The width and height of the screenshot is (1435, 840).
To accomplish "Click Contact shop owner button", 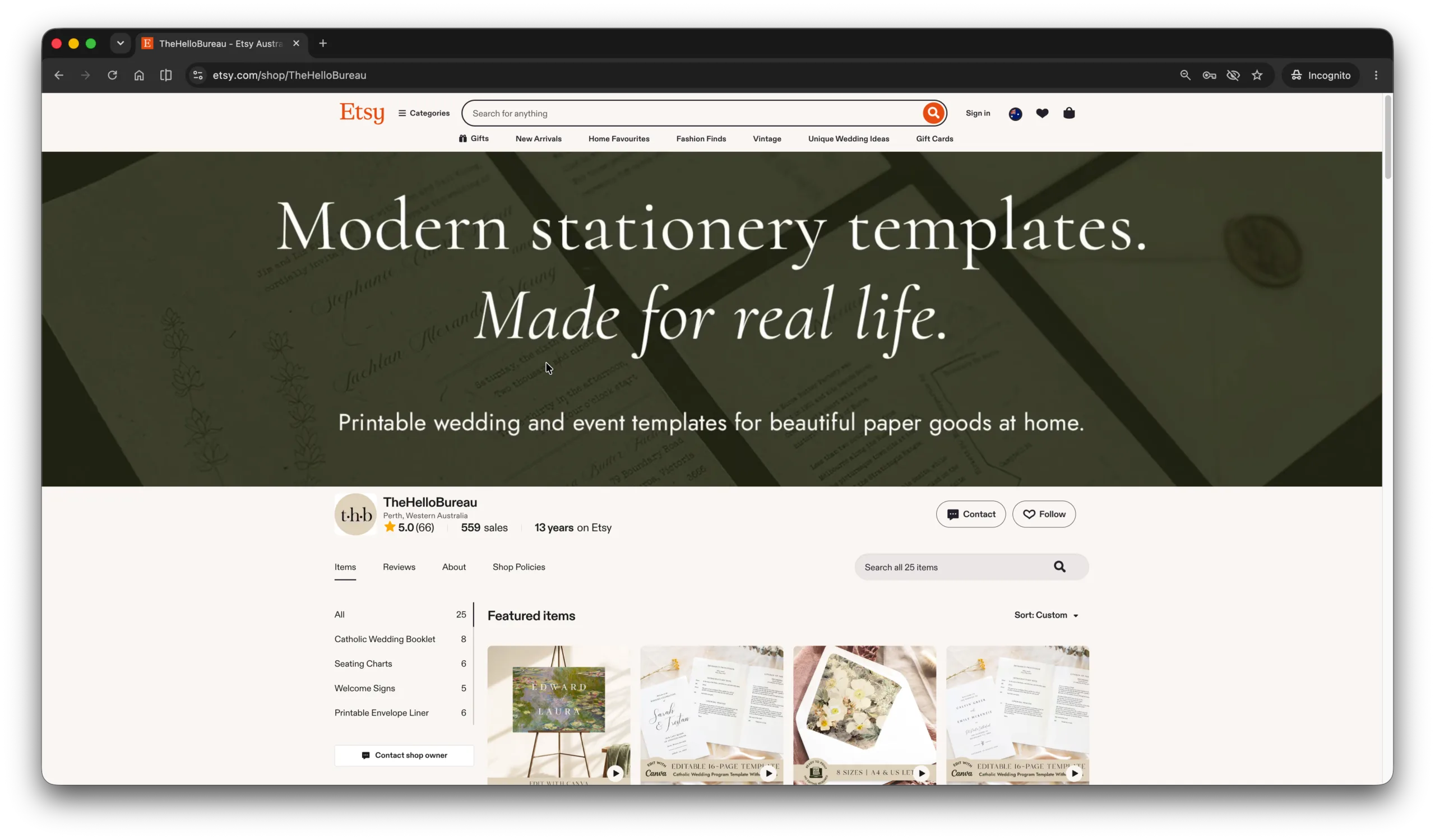I will click(404, 755).
